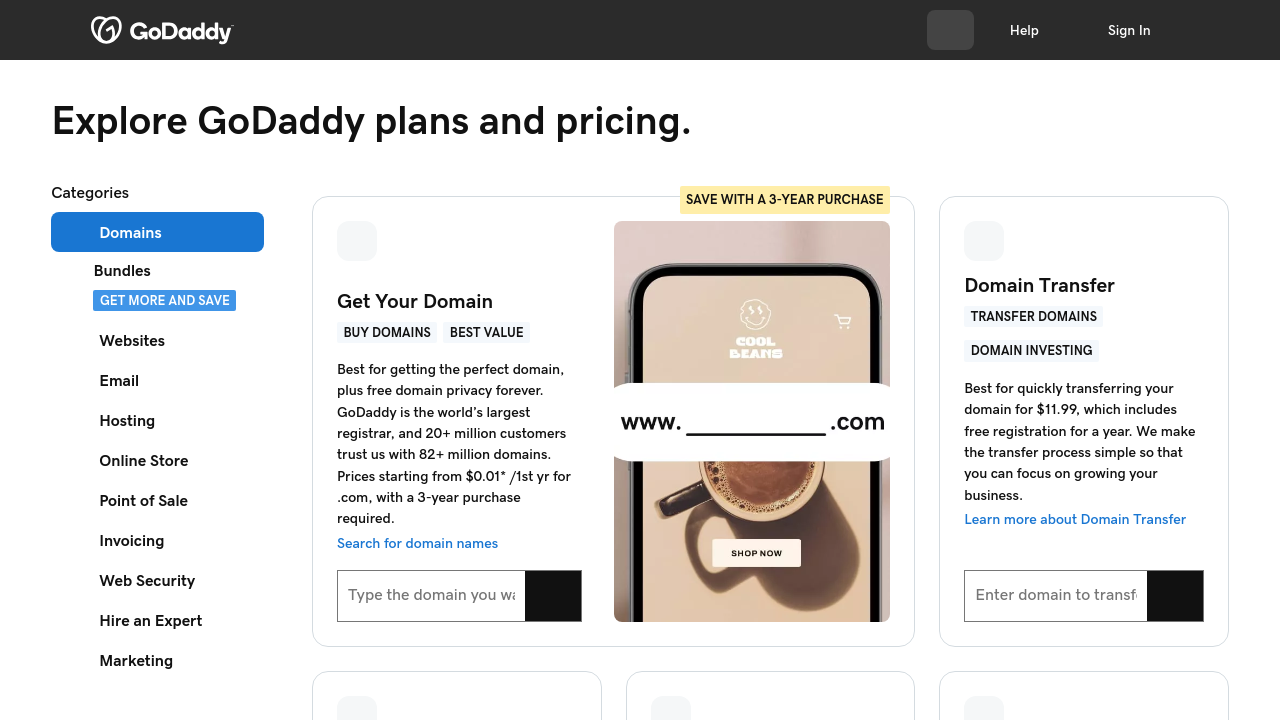
Task: Click the cart icon in the phone image
Action: [x=843, y=321]
